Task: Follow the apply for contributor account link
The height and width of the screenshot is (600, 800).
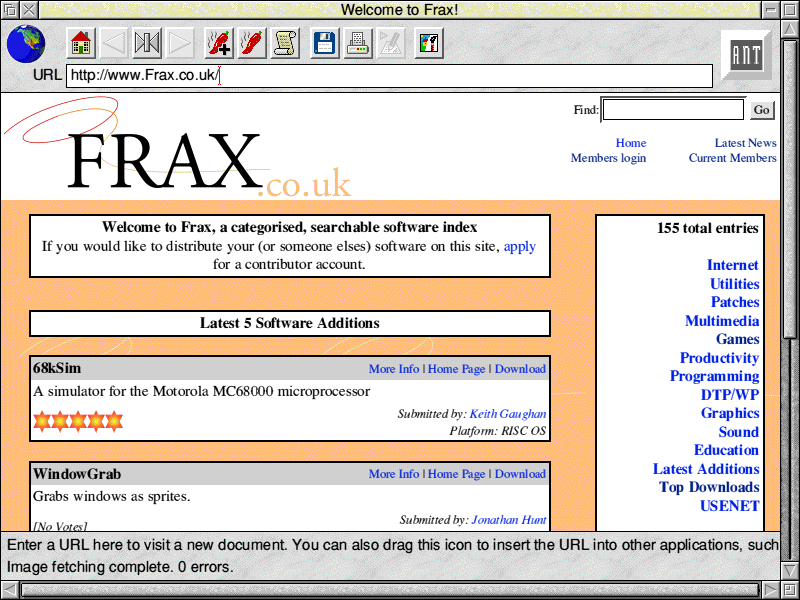Action: pyautogui.click(x=519, y=246)
